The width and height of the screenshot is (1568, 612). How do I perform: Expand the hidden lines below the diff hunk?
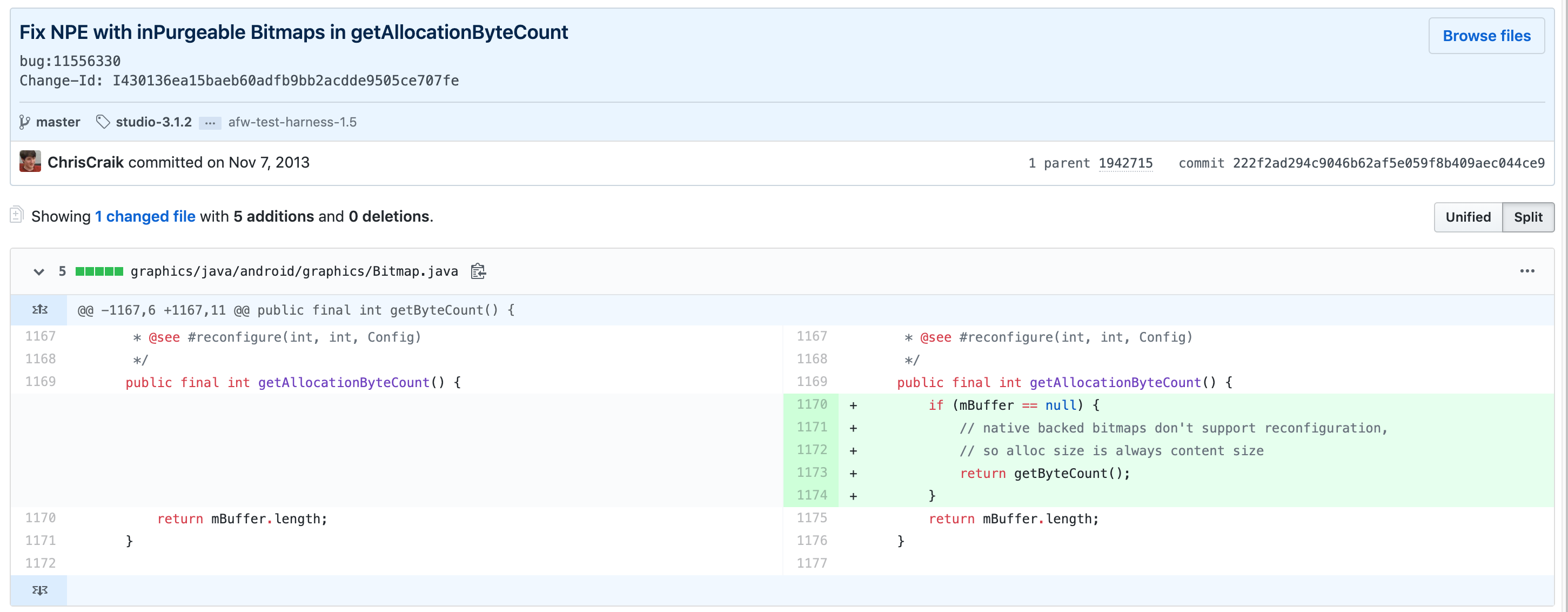click(39, 590)
